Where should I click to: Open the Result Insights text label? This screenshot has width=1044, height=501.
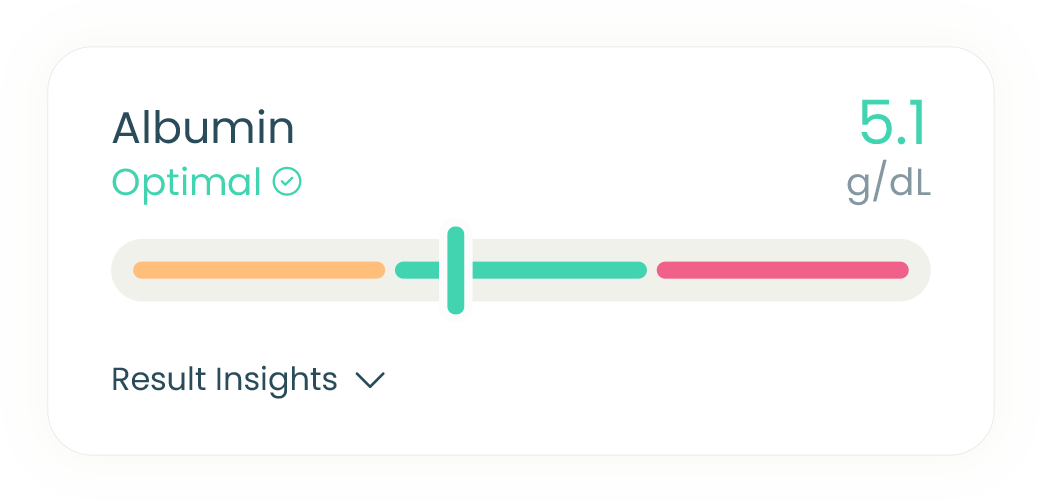224,379
